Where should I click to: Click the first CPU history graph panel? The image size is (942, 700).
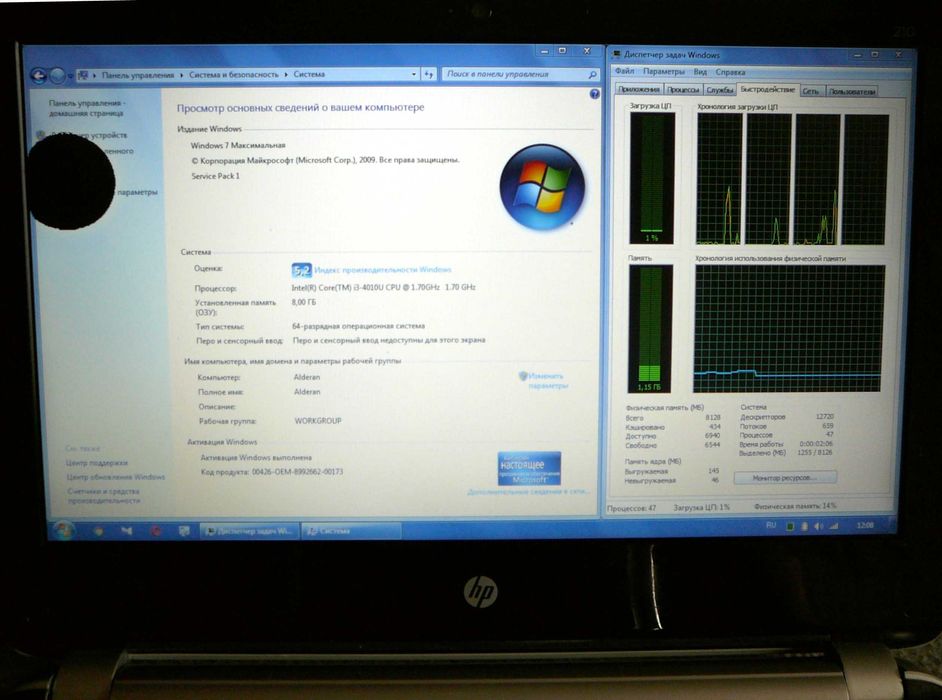[x=719, y=179]
